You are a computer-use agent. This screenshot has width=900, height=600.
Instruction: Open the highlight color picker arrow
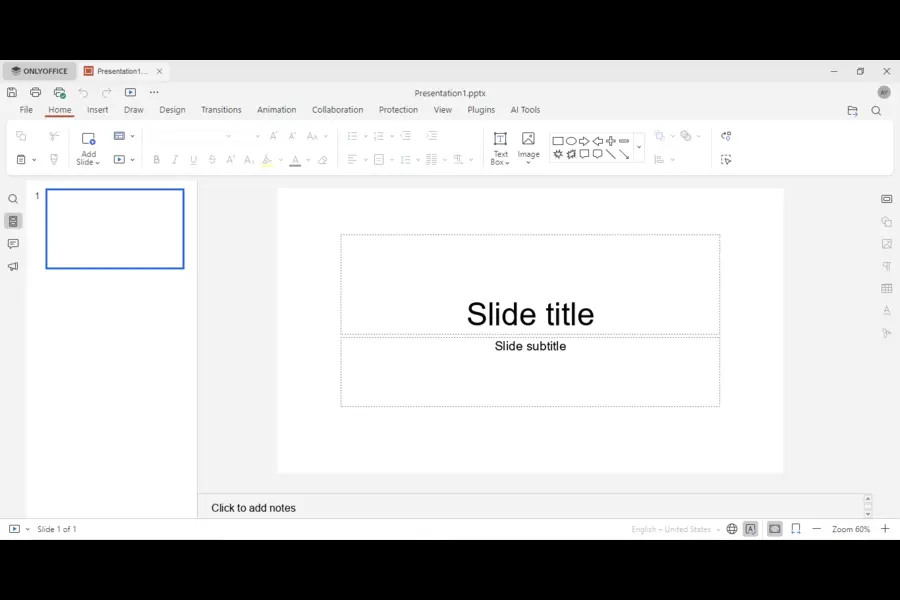pos(281,160)
